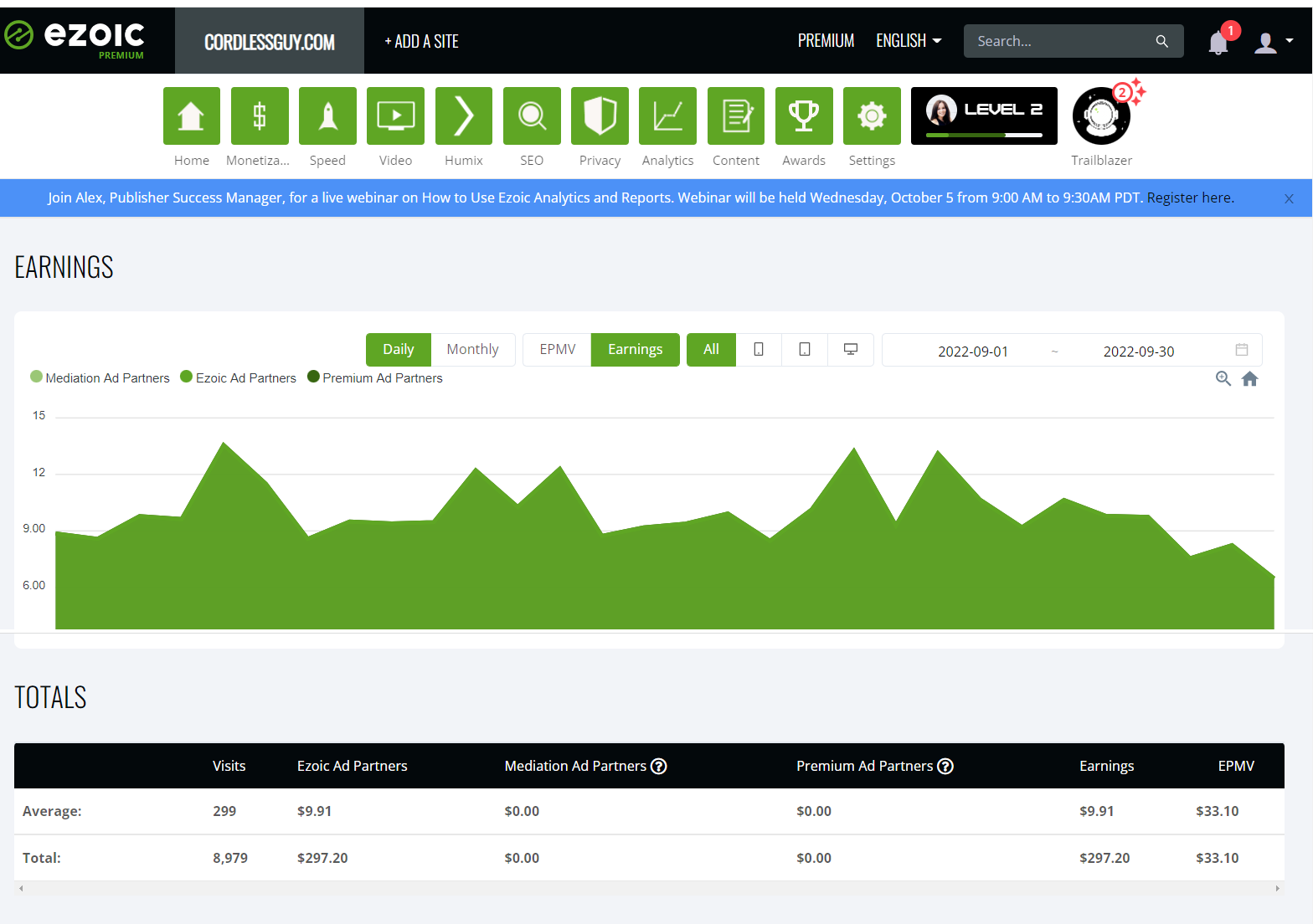Edit the start date 2022-09-01
Image resolution: width=1313 pixels, height=924 pixels.
[973, 352]
